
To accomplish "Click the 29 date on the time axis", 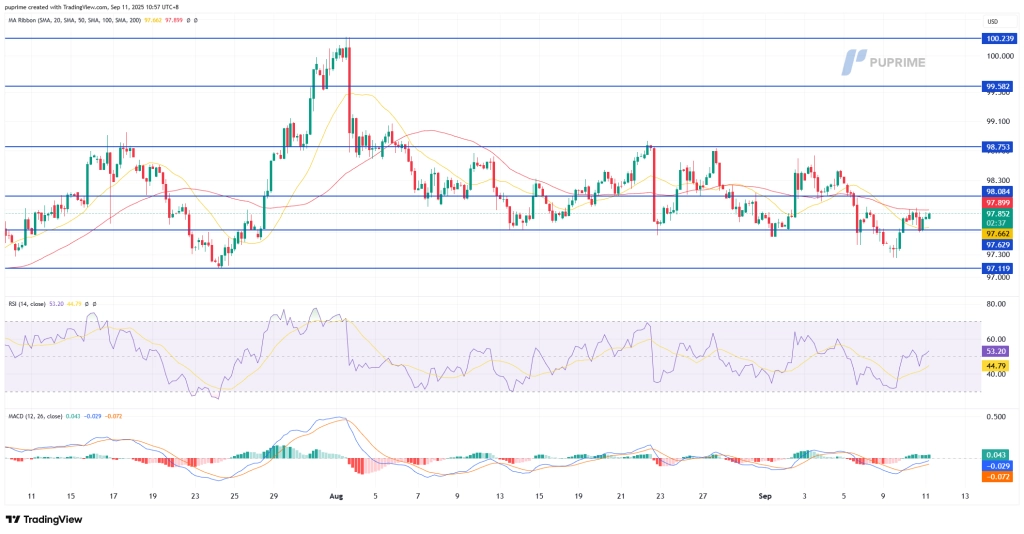I will pyautogui.click(x=274, y=496).
